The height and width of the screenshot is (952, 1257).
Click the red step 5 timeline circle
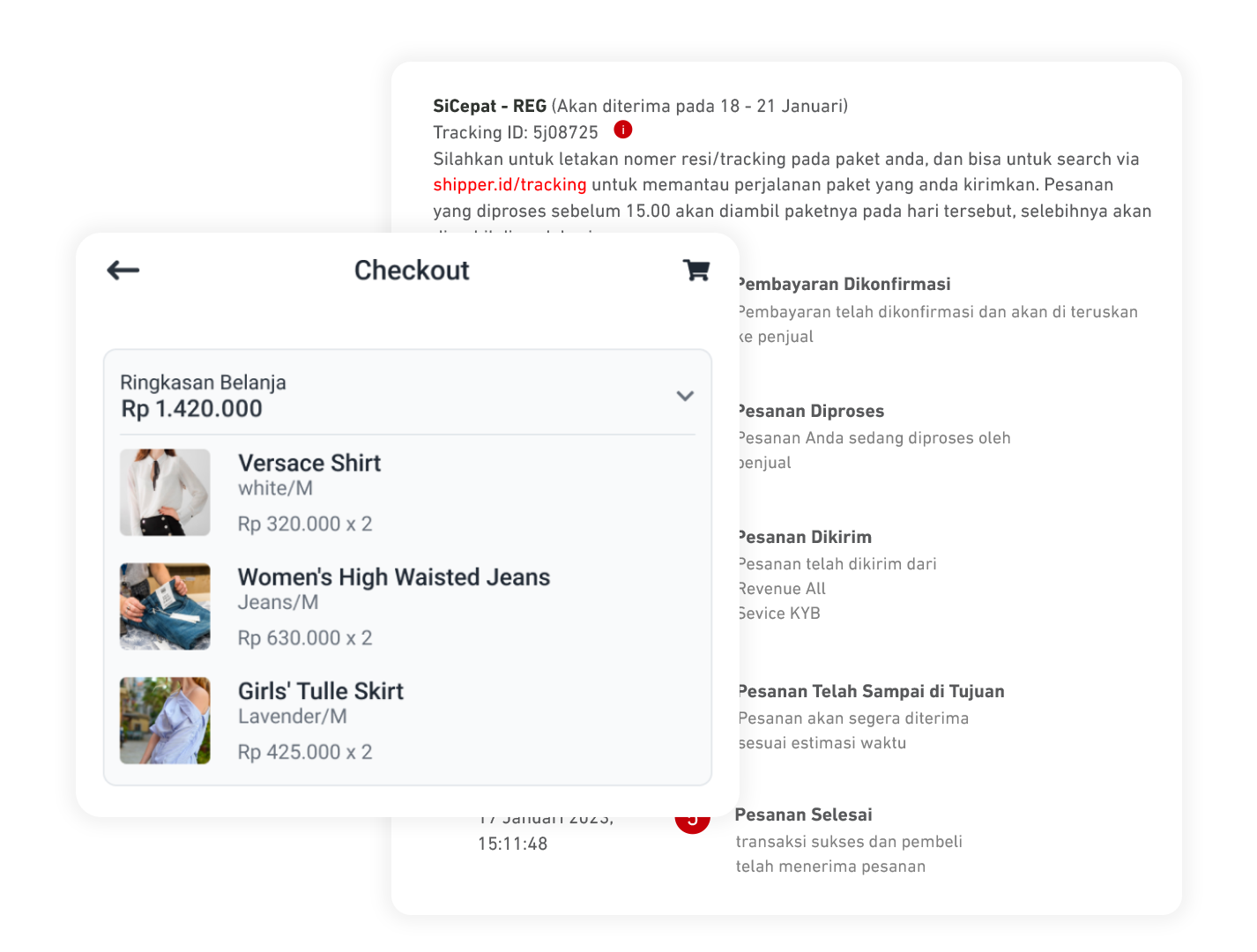pos(692,822)
